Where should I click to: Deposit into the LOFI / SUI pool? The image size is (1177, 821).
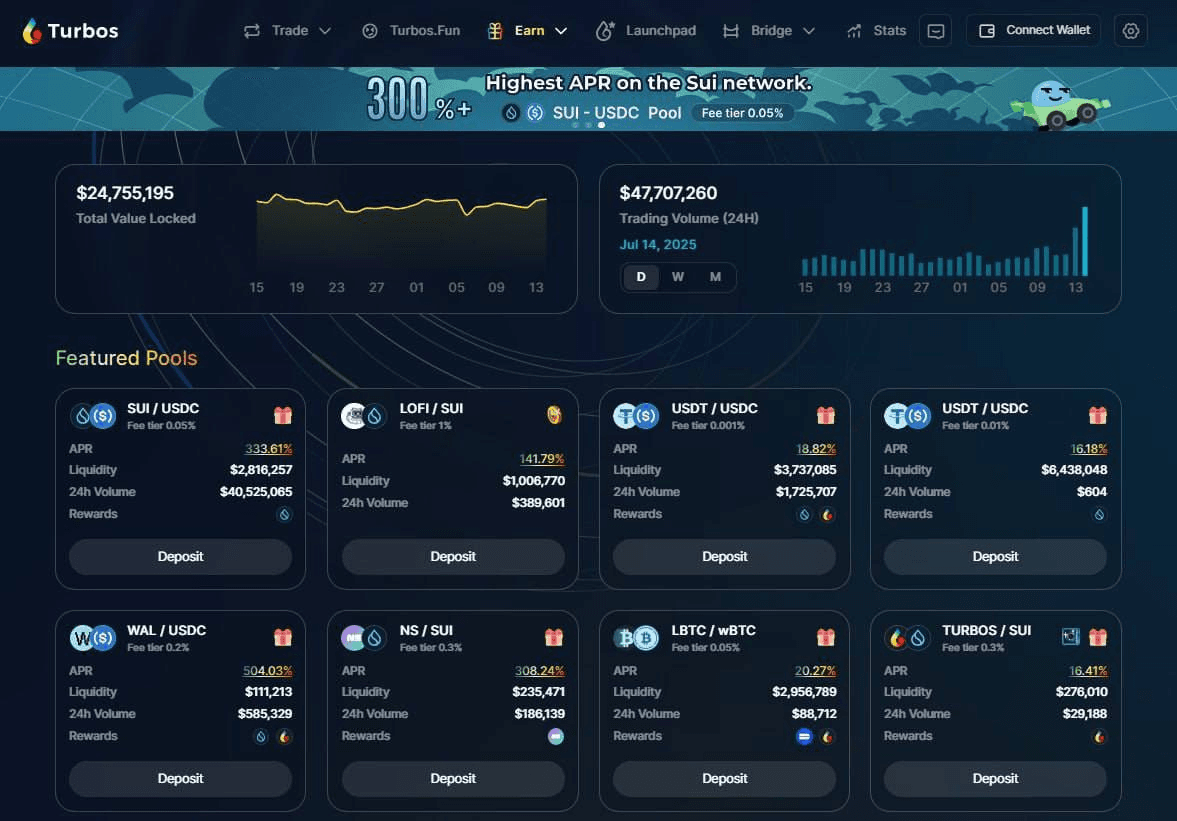[453, 557]
